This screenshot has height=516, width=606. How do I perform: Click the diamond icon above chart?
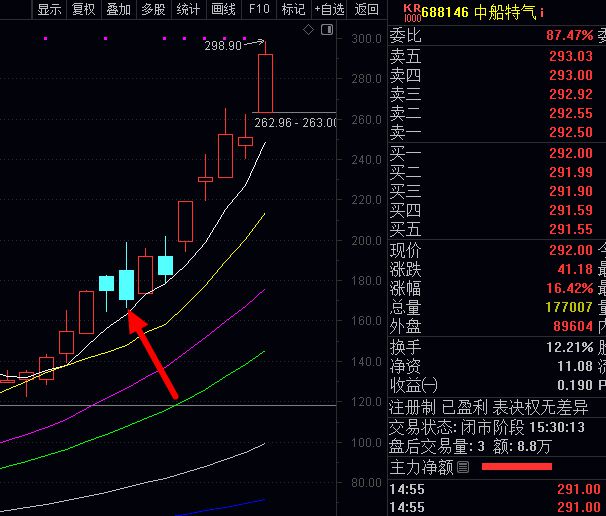(x=308, y=29)
